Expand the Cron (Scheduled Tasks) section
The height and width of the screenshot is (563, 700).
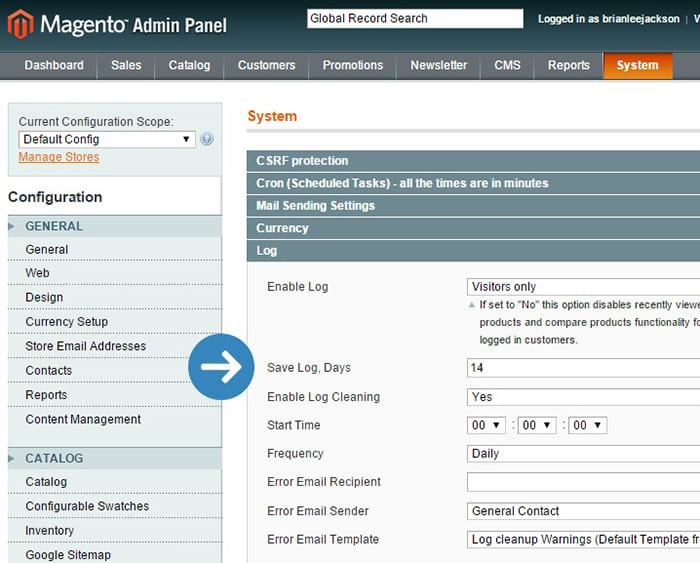point(473,183)
